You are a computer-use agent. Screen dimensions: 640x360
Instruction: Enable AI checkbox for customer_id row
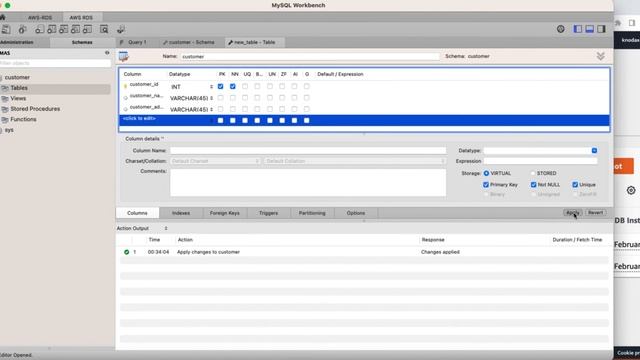click(x=294, y=87)
